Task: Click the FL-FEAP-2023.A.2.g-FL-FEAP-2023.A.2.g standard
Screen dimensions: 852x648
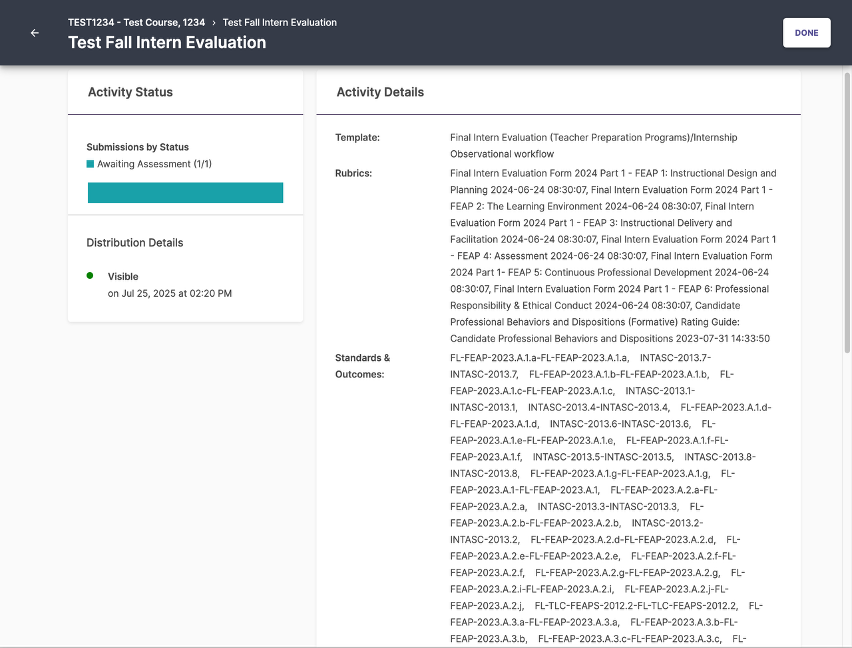Action: click(628, 573)
